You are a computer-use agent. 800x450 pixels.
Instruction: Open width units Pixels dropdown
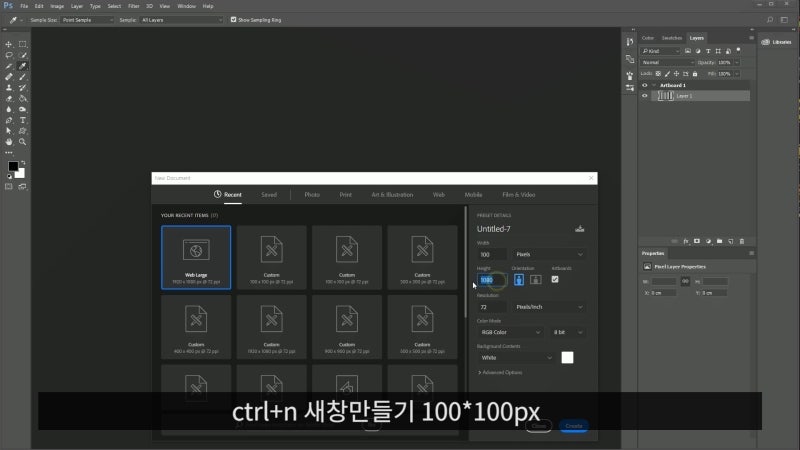point(549,254)
